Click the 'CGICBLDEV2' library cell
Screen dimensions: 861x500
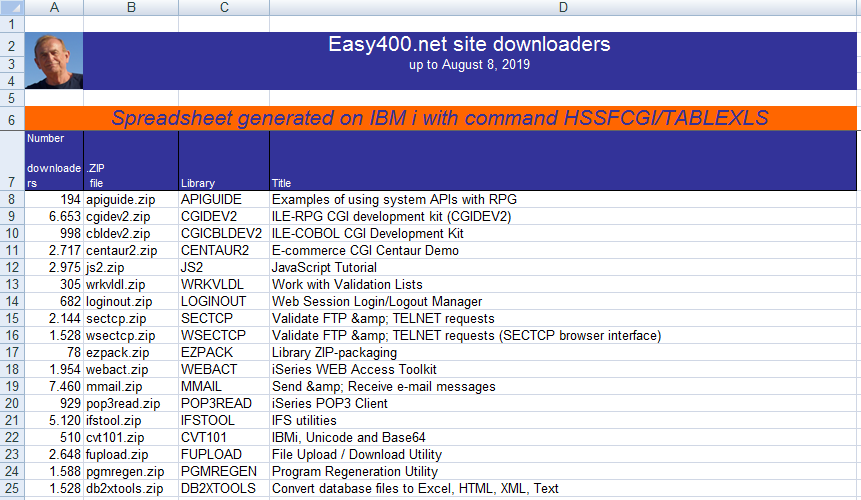click(224, 233)
